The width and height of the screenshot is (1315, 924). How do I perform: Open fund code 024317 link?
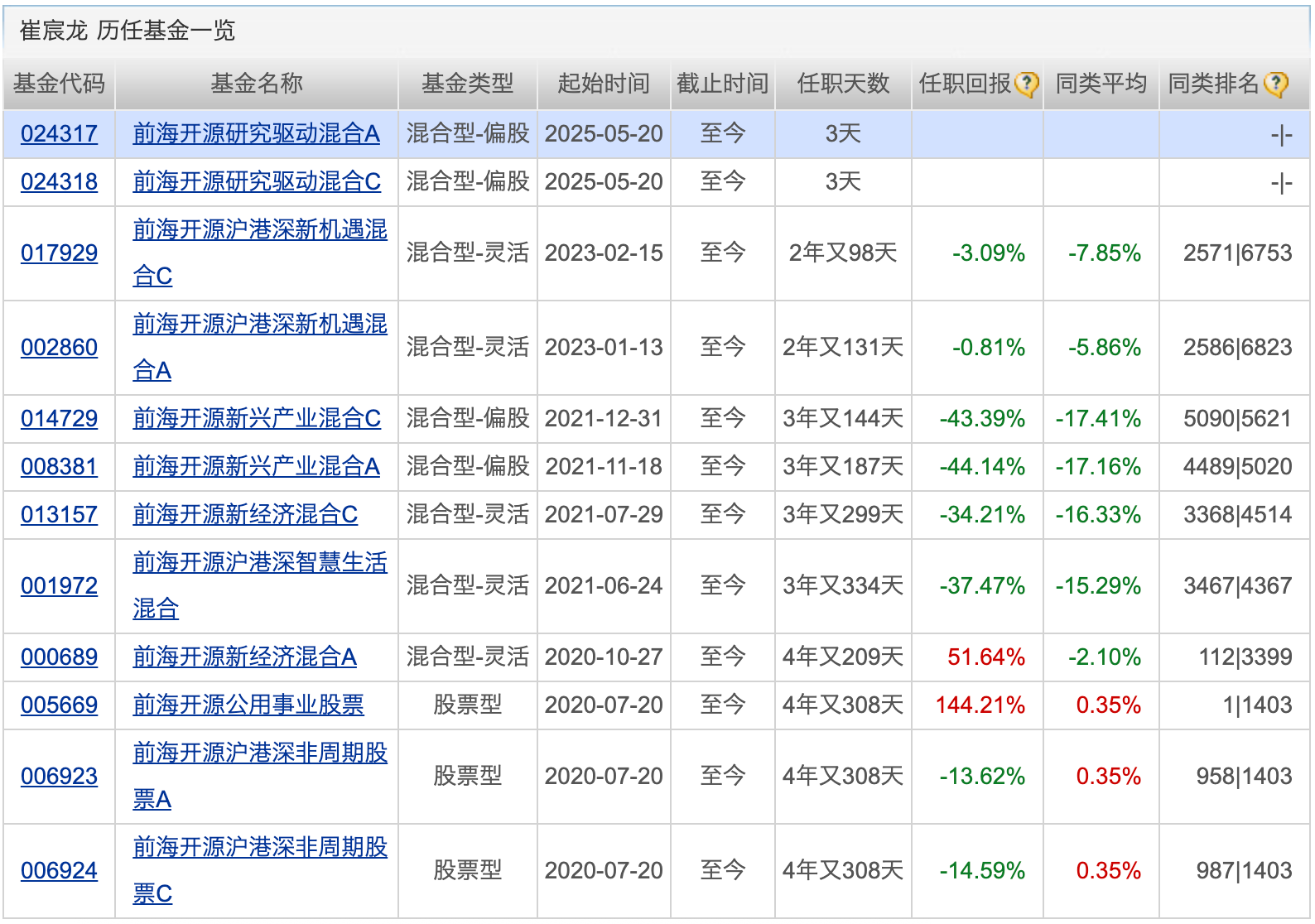click(x=59, y=133)
